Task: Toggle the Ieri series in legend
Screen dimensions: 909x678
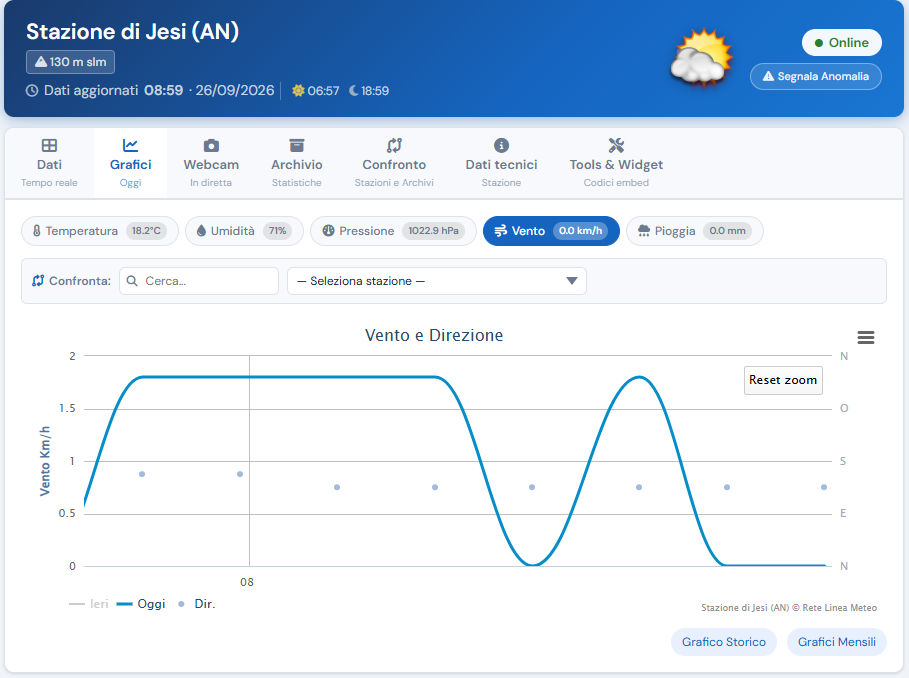Action: click(x=89, y=604)
